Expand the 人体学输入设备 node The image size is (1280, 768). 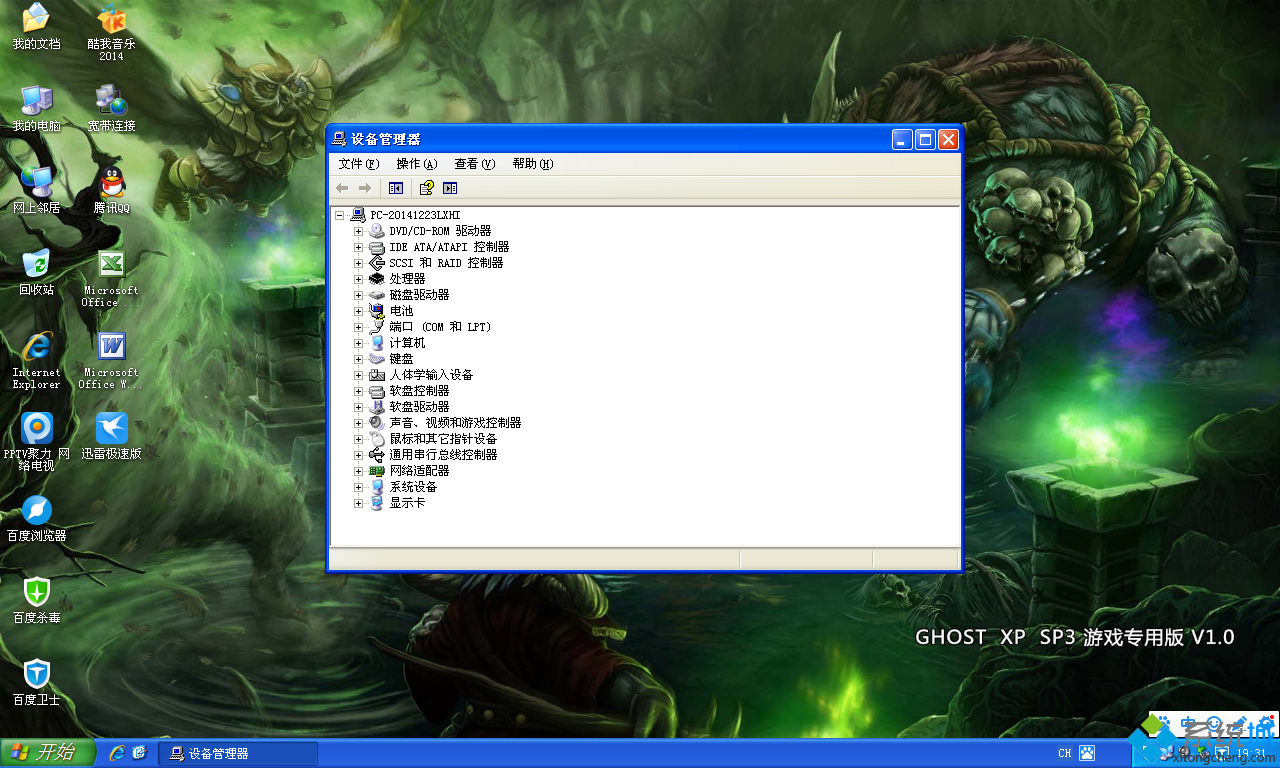coord(359,375)
